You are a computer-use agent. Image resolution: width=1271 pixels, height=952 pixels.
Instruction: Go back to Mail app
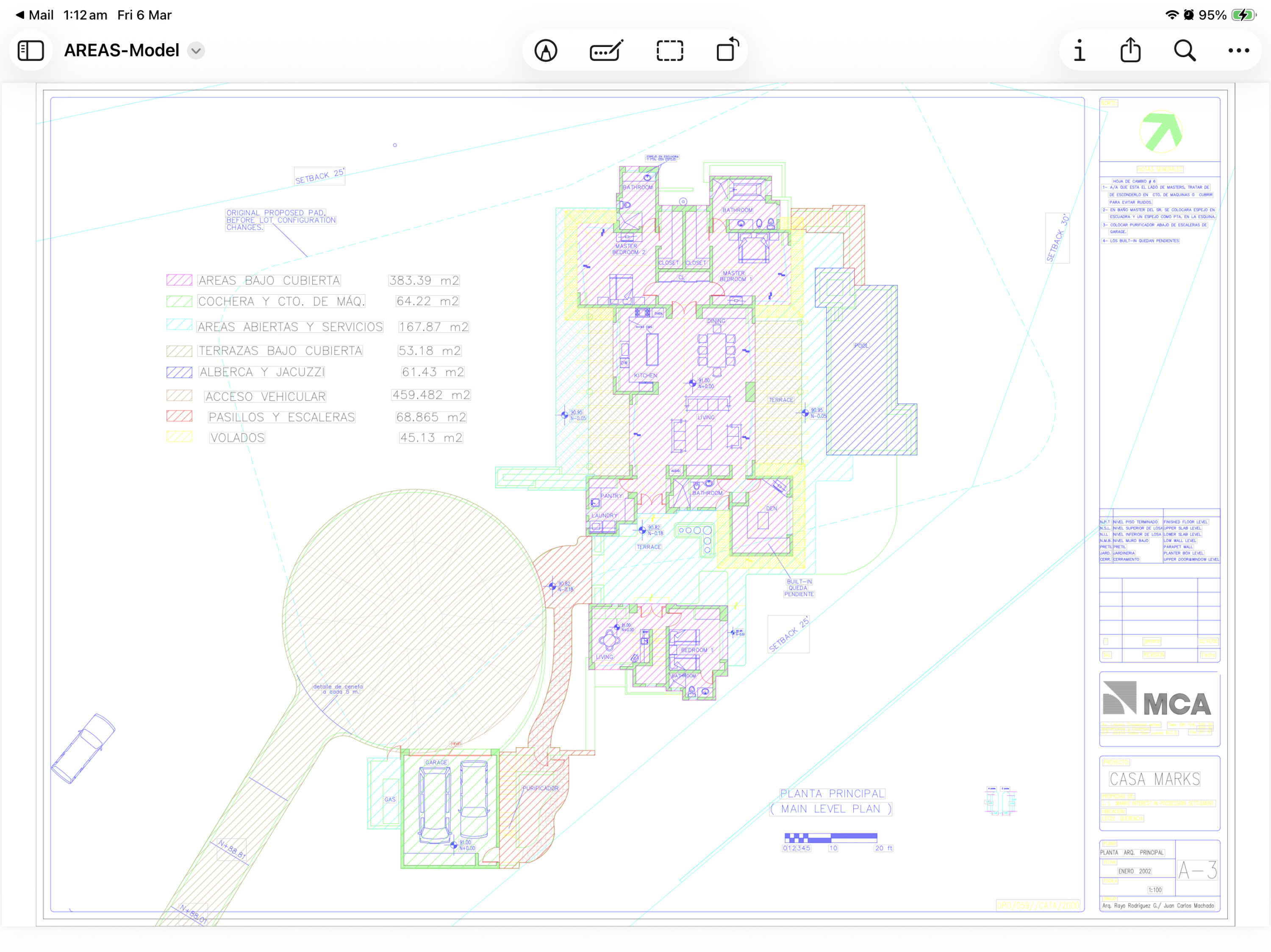click(x=34, y=15)
